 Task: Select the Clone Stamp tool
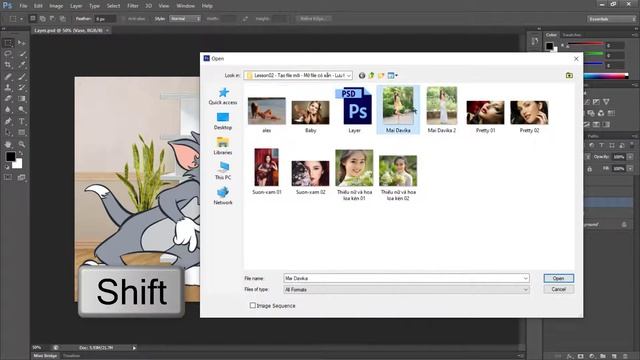[x=8, y=87]
